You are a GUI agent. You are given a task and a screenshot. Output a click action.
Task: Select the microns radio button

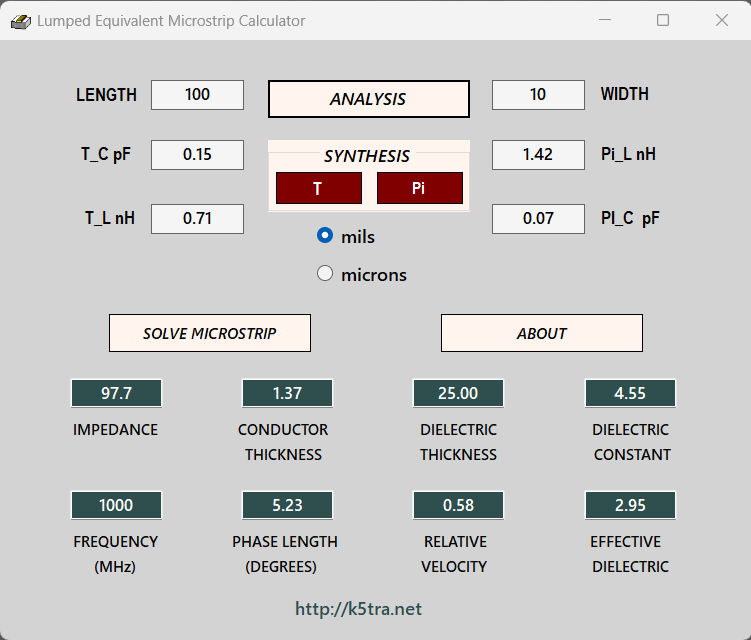(x=325, y=274)
